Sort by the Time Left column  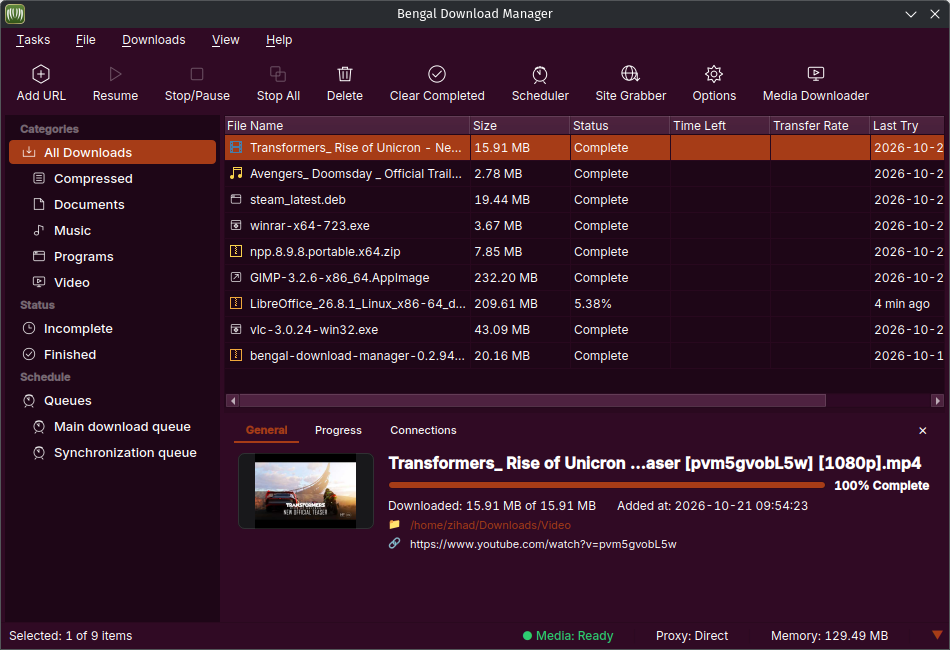coord(720,125)
